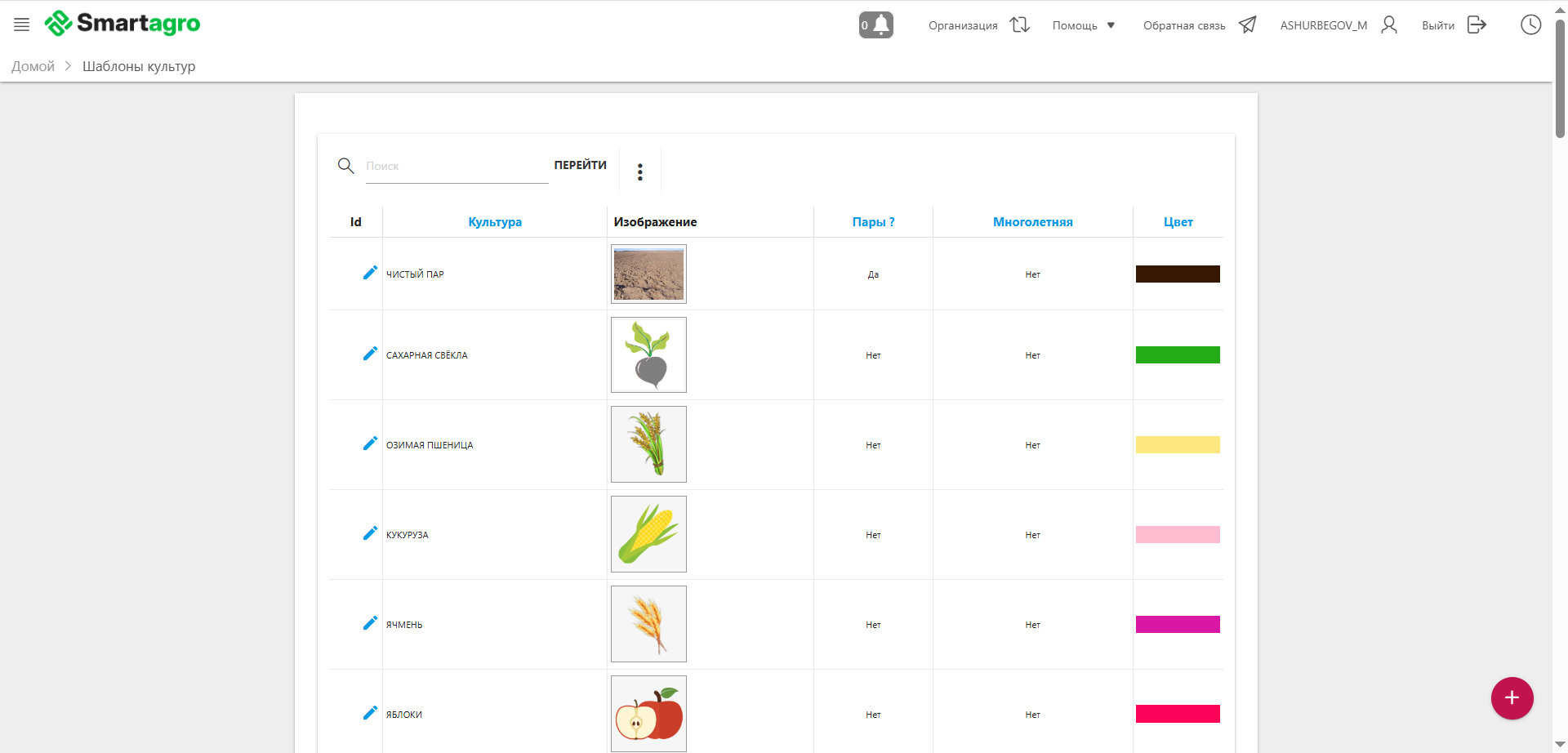Click the log out icon
This screenshot has height=753, width=1568.
click(x=1477, y=25)
